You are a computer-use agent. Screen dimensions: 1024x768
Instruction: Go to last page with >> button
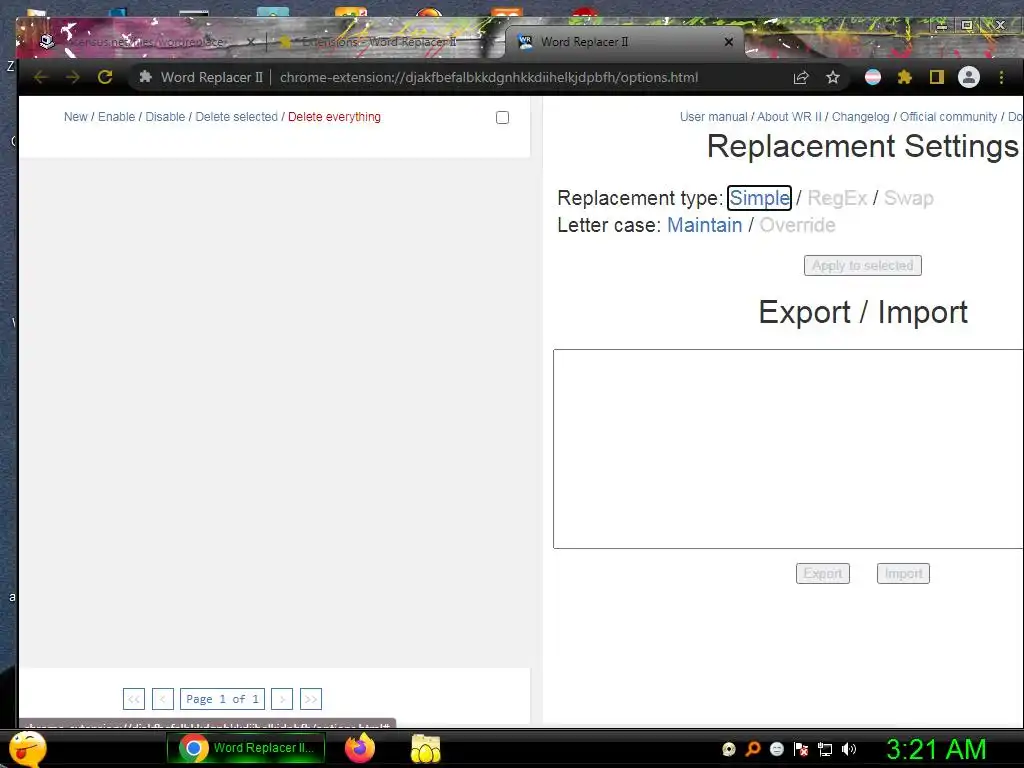[x=311, y=699]
